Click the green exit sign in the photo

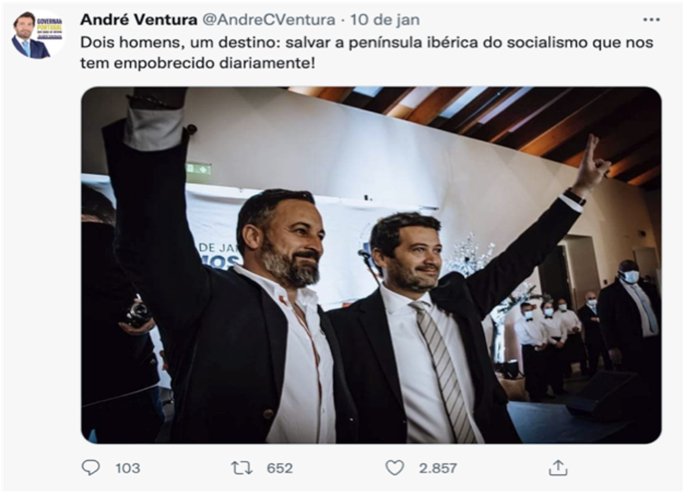pos(198,169)
